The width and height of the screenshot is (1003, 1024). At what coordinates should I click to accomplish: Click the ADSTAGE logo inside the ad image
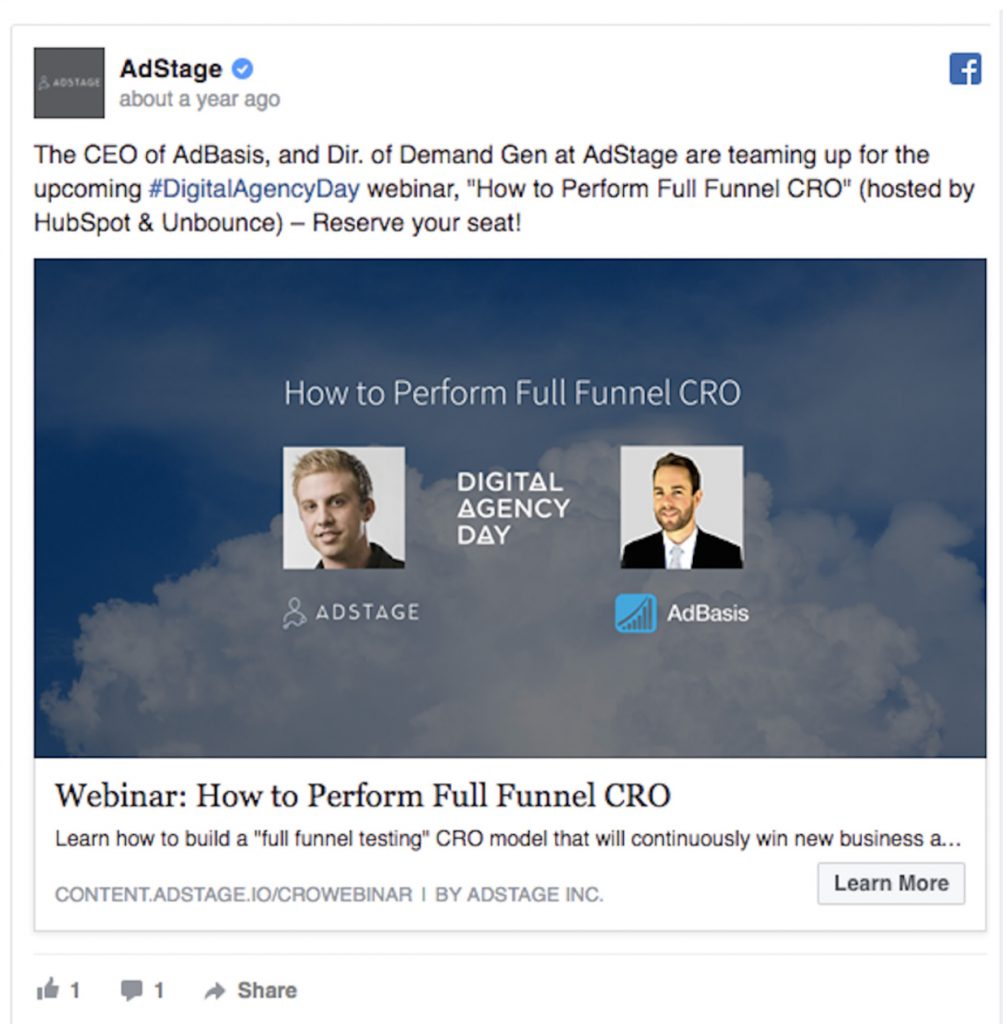(349, 612)
